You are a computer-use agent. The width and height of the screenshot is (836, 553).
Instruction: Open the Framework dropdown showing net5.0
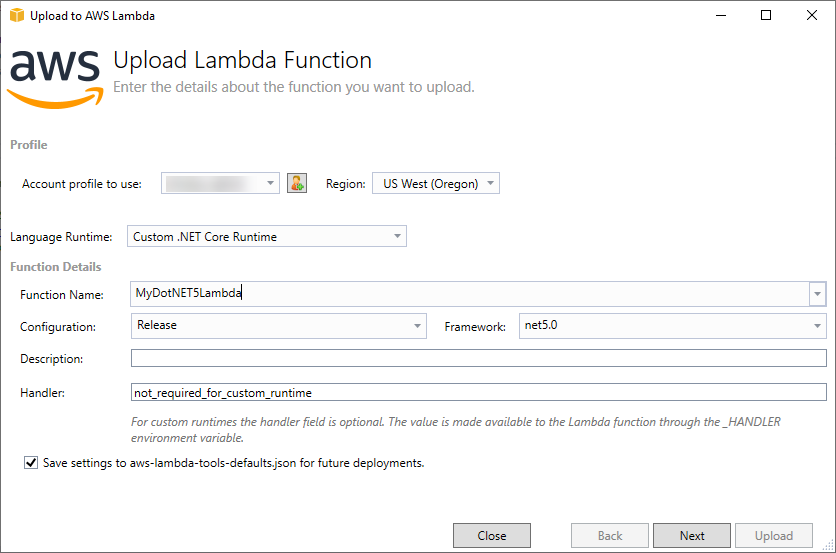tap(673, 326)
